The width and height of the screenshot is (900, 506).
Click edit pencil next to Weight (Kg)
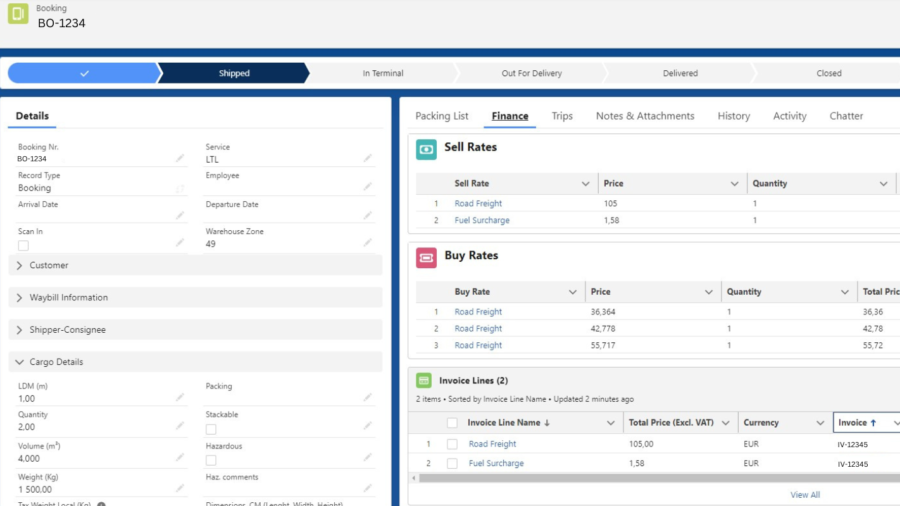[x=180, y=489]
